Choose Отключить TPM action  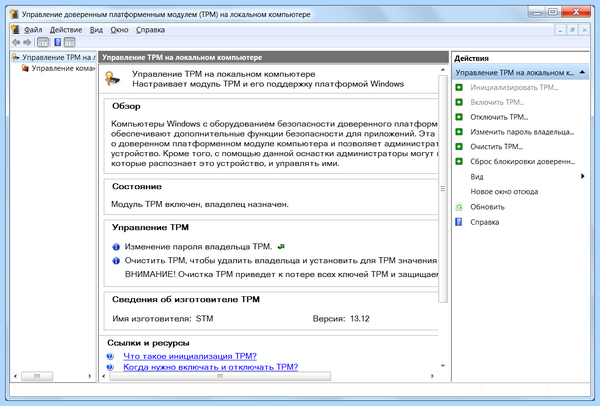[499, 117]
